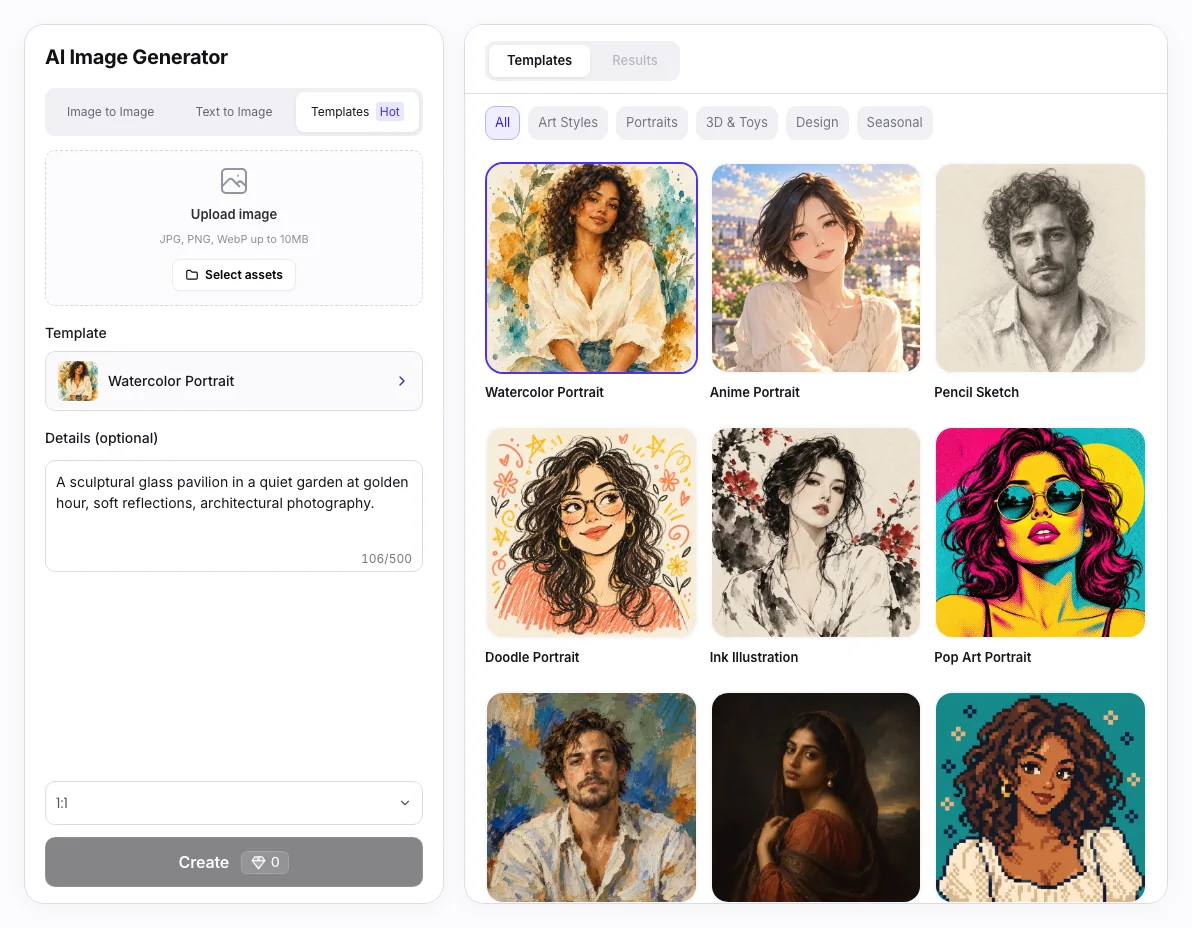Click the folder icon in Select assets
Viewport: 1192px width, 928px height.
coord(192,275)
